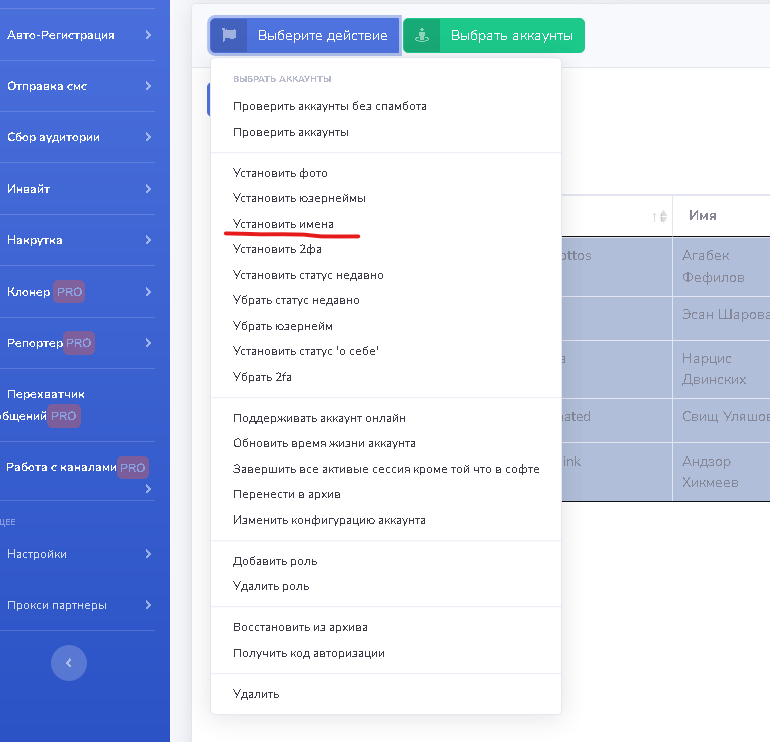Expand the Авто-Регистрация sidebar section
This screenshot has width=770, height=742.
pos(78,35)
